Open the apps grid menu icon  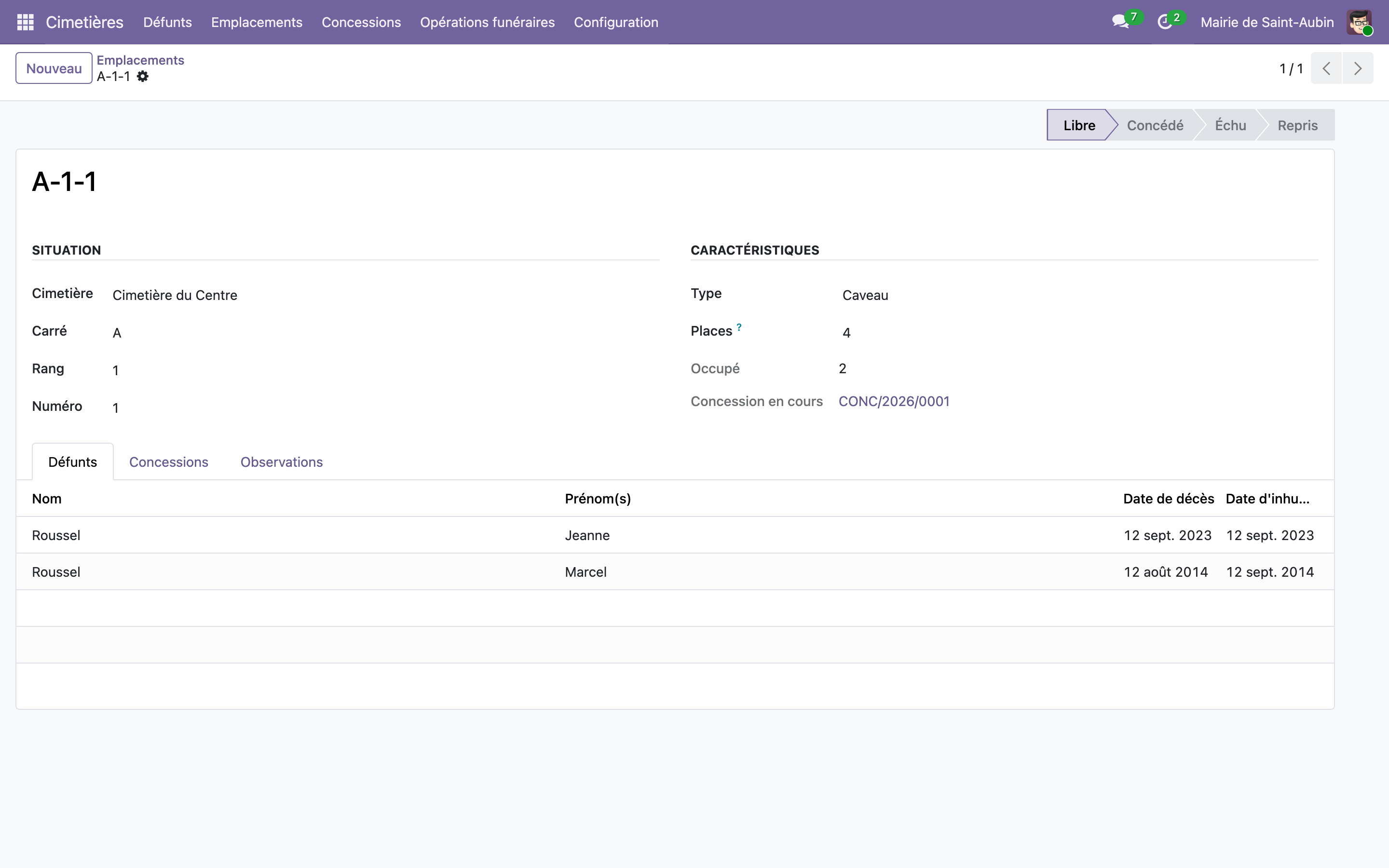click(x=25, y=22)
